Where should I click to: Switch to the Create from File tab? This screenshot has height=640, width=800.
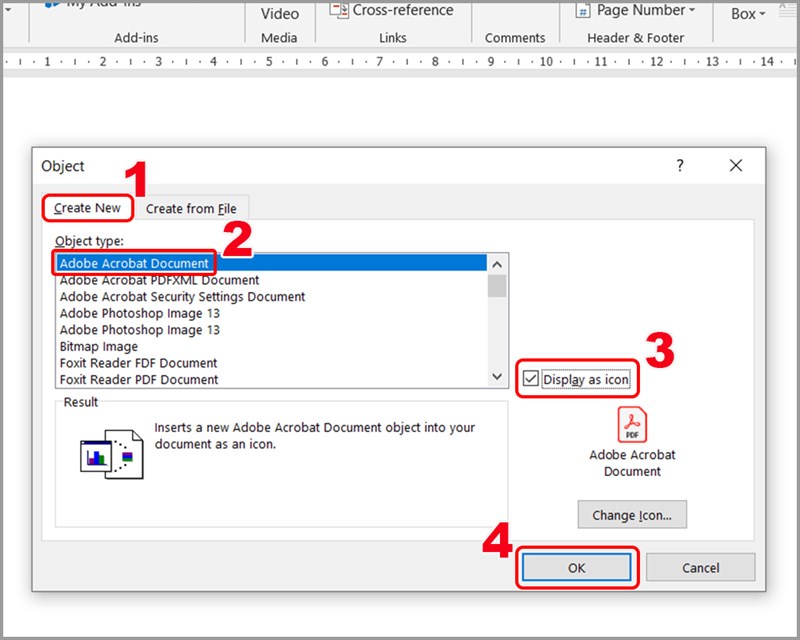[191, 209]
